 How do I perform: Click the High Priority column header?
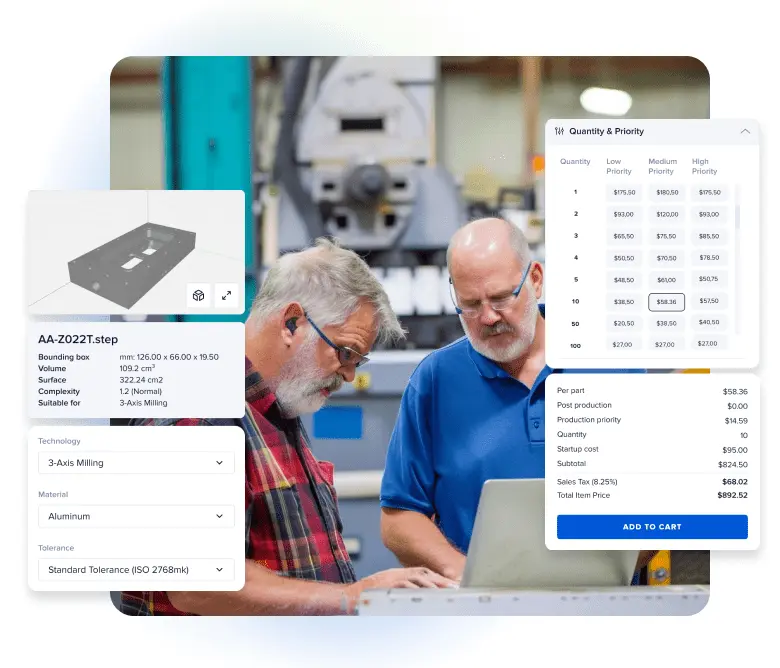click(x=704, y=166)
